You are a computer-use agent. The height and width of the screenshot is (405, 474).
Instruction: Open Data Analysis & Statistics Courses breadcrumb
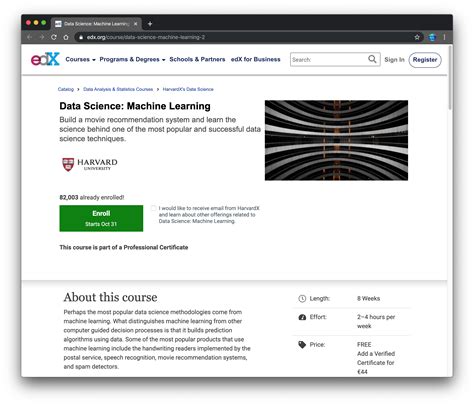click(x=118, y=89)
